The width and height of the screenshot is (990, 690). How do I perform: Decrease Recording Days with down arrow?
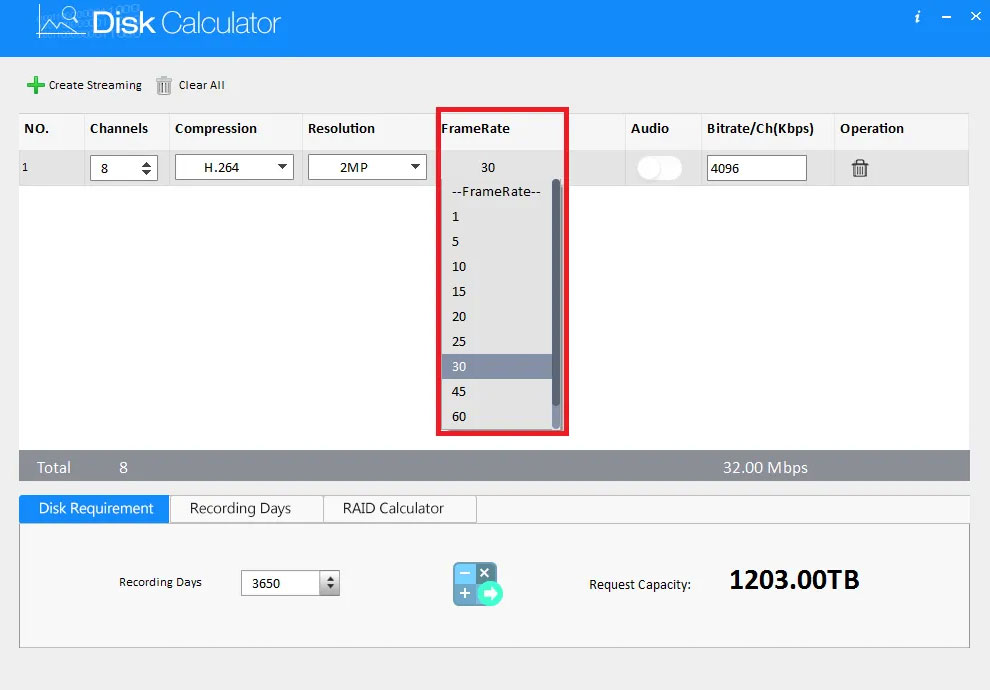pos(330,588)
